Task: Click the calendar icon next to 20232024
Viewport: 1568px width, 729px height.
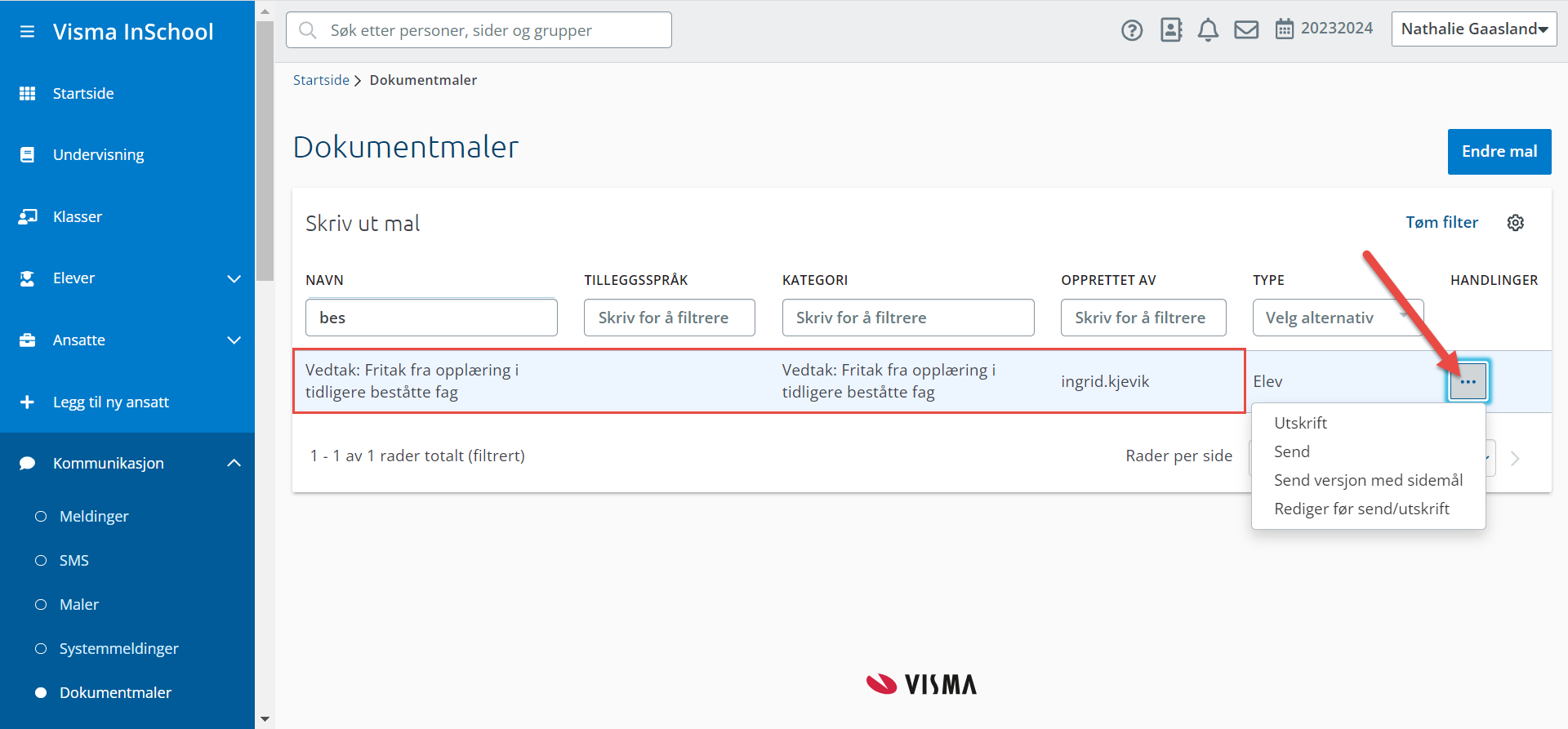Action: [x=1285, y=29]
